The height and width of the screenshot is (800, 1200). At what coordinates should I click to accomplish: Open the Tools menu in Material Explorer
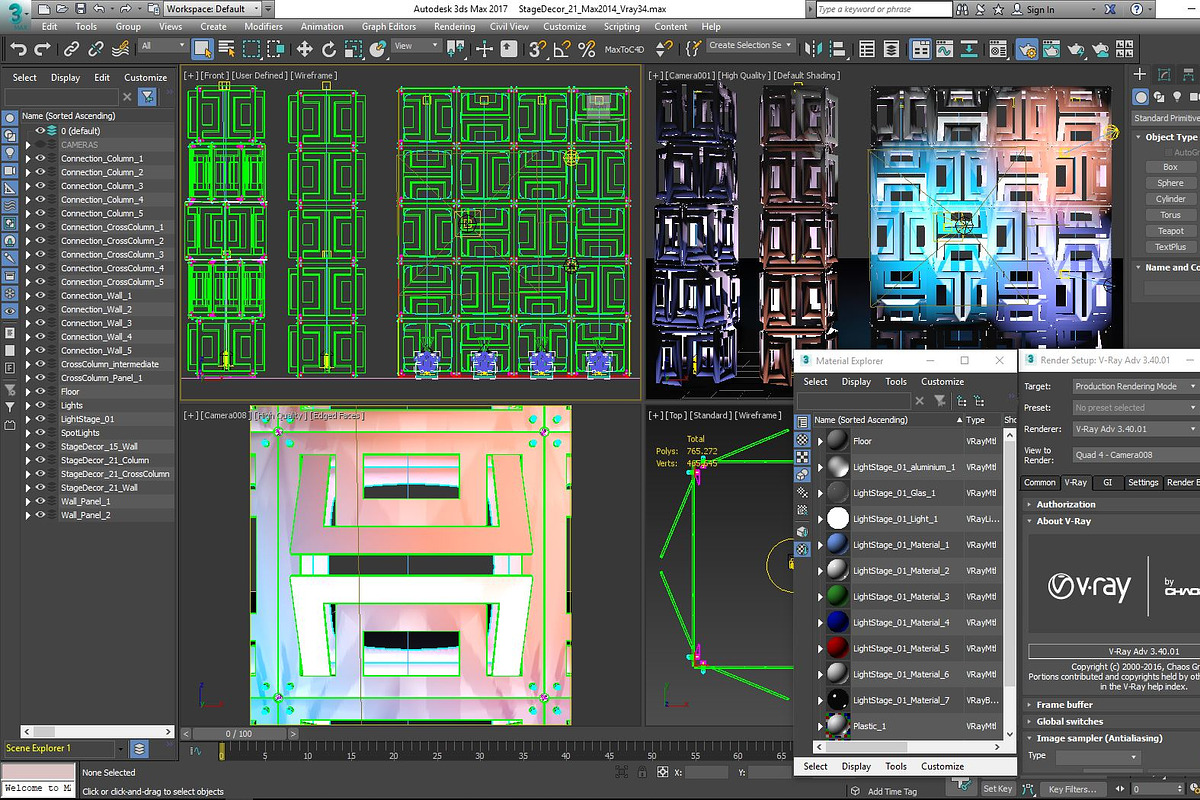click(896, 382)
